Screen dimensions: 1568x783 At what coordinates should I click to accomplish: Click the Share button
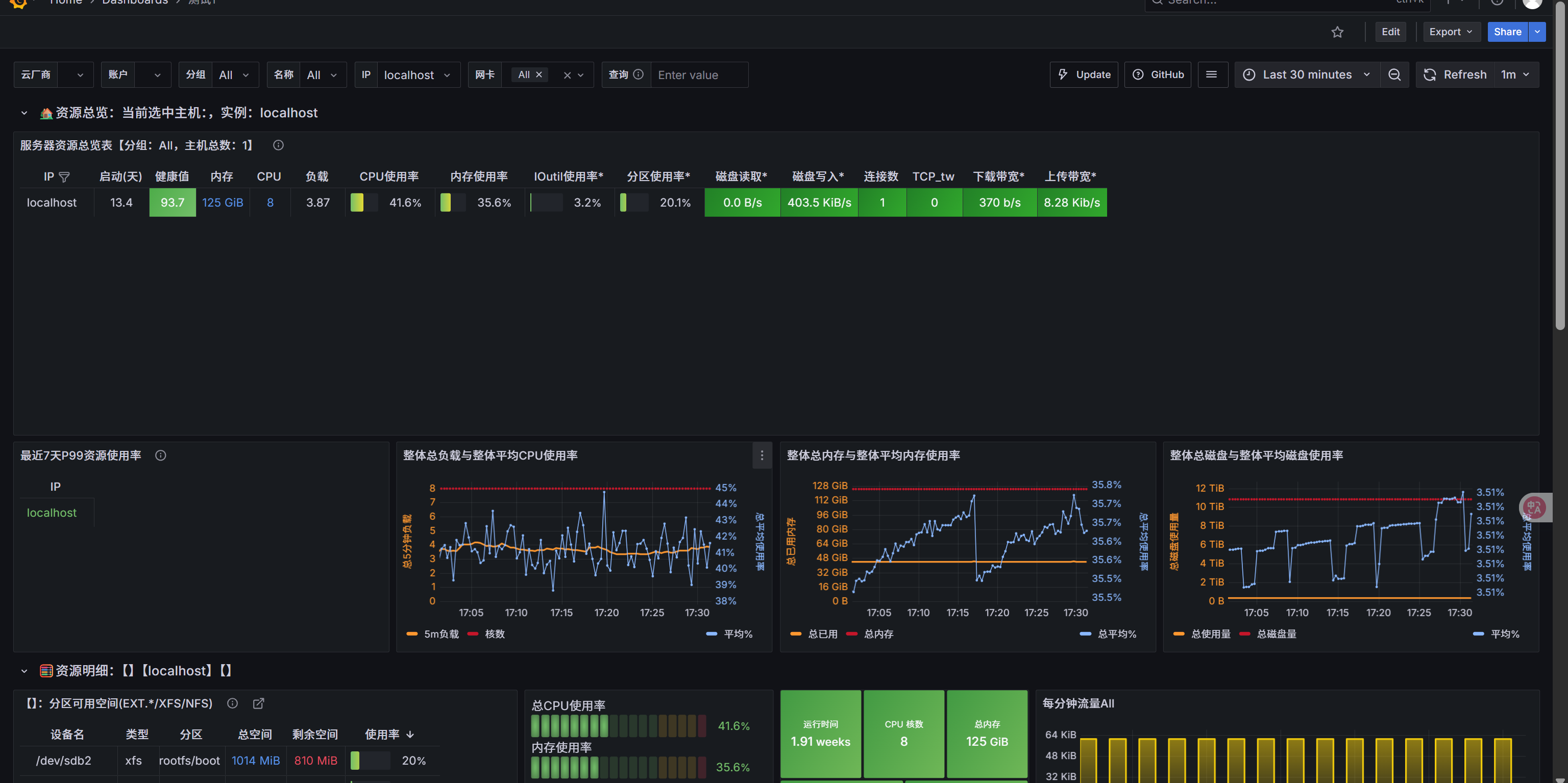click(1507, 32)
